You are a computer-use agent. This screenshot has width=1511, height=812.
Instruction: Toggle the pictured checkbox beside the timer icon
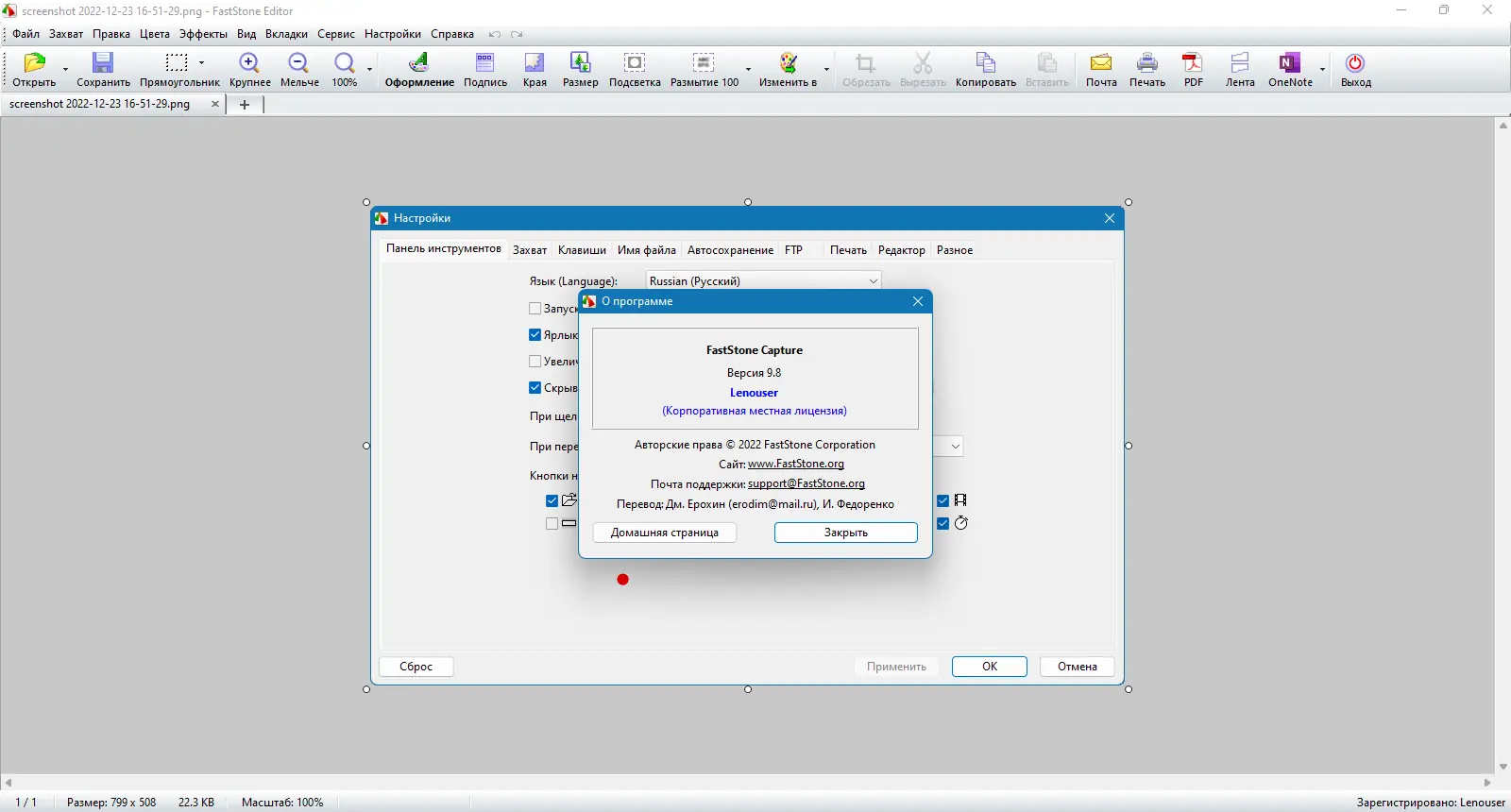[x=943, y=524]
